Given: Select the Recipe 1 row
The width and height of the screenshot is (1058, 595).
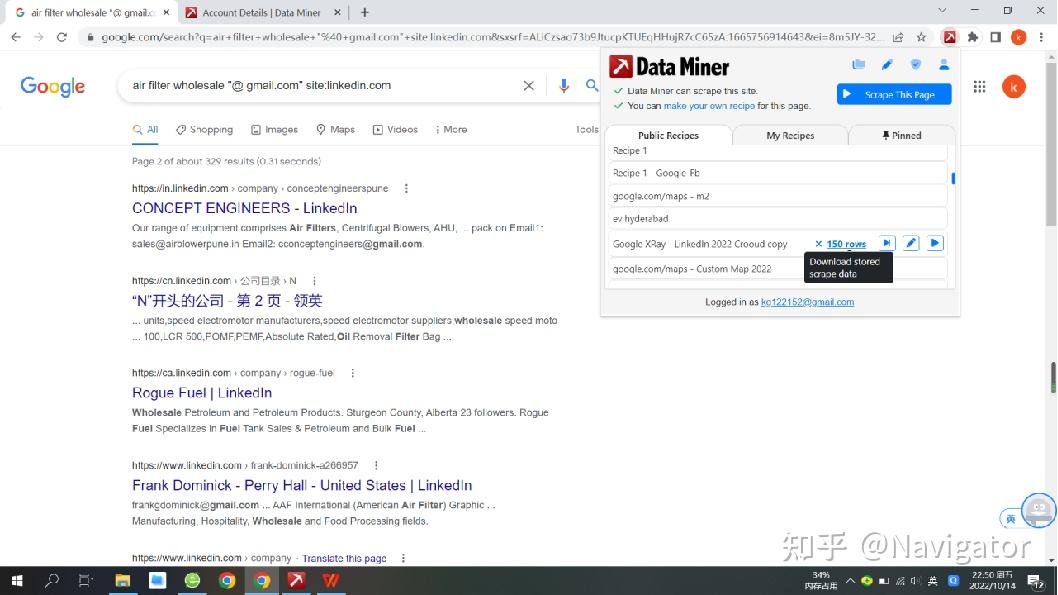Looking at the screenshot, I should [777, 151].
